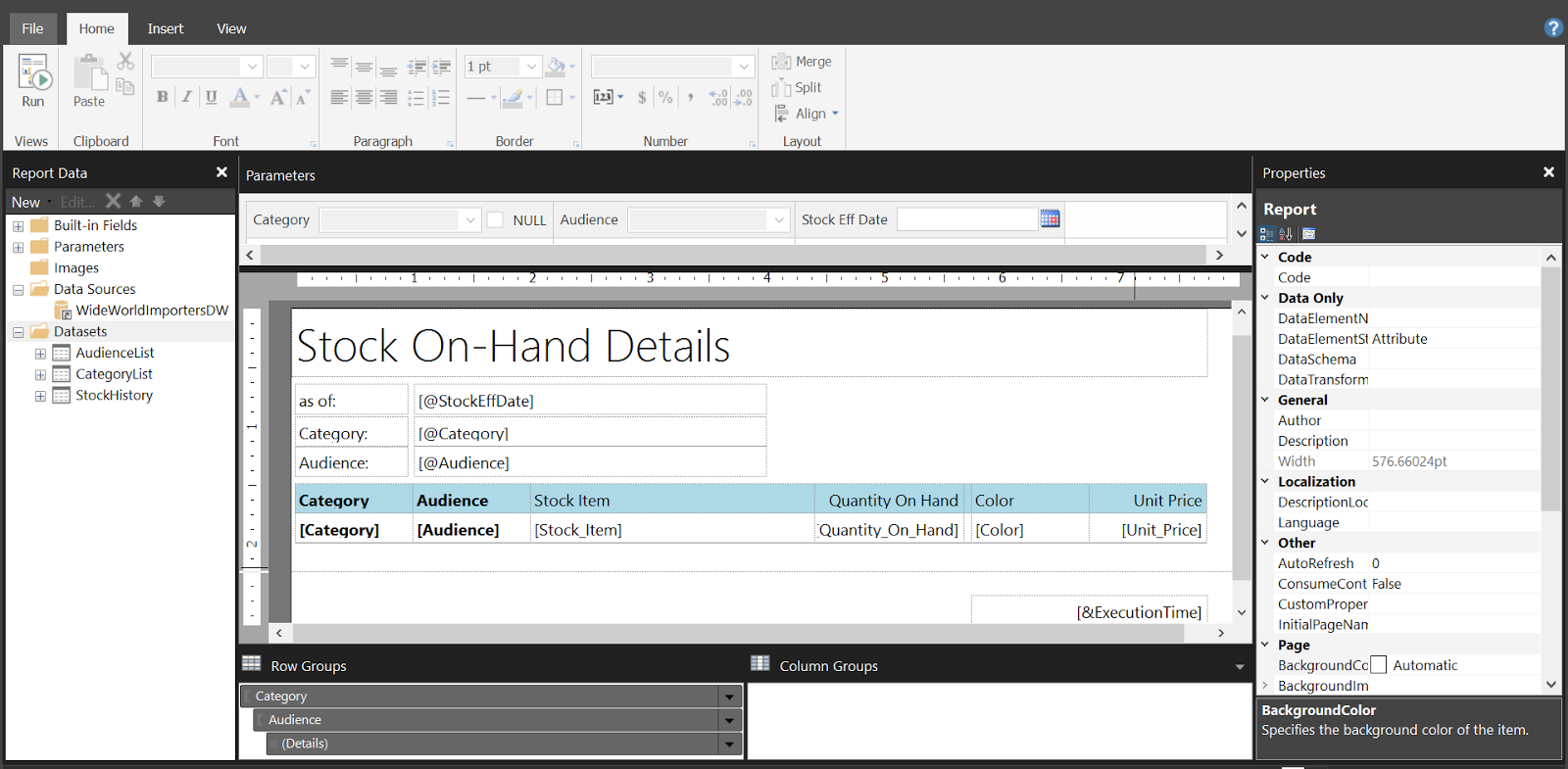1568x769 pixels.
Task: Switch to the Insert ribbon tab
Action: 166,28
